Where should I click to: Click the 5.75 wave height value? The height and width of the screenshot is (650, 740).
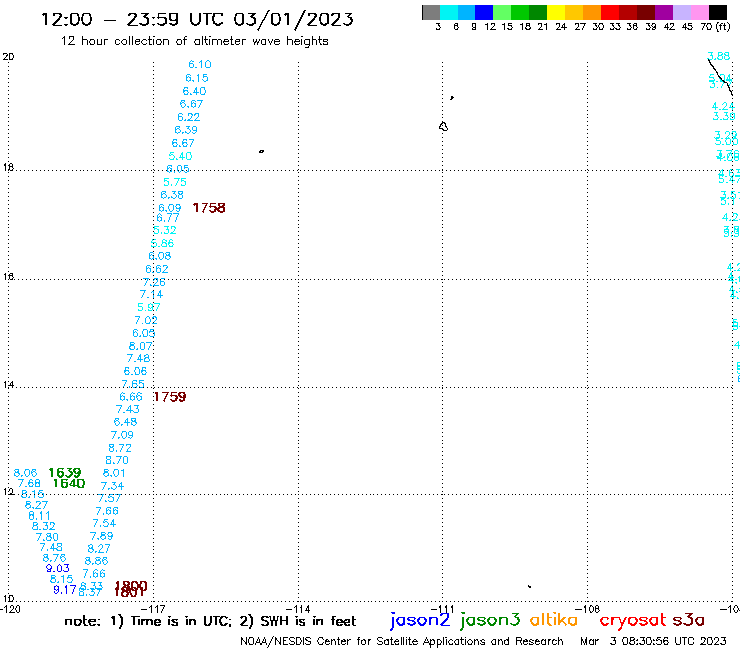[175, 182]
